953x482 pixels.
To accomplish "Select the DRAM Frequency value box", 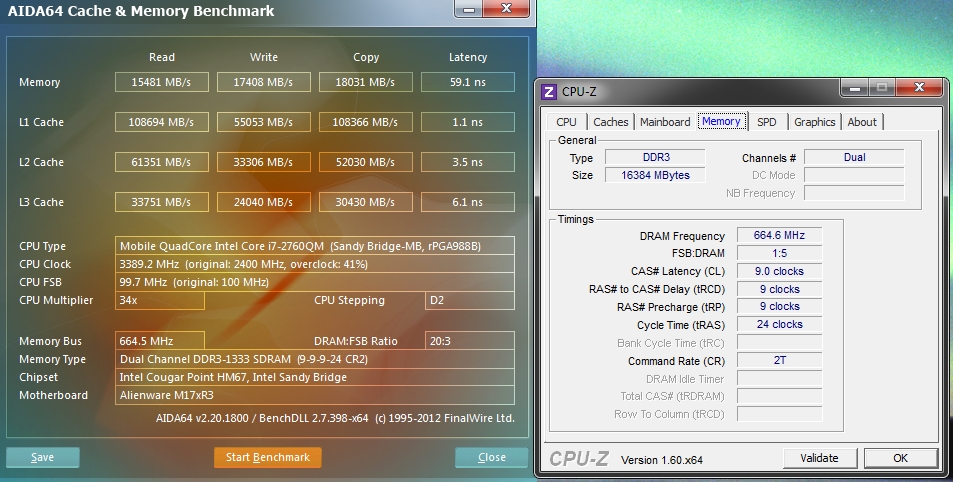I will pyautogui.click(x=779, y=236).
